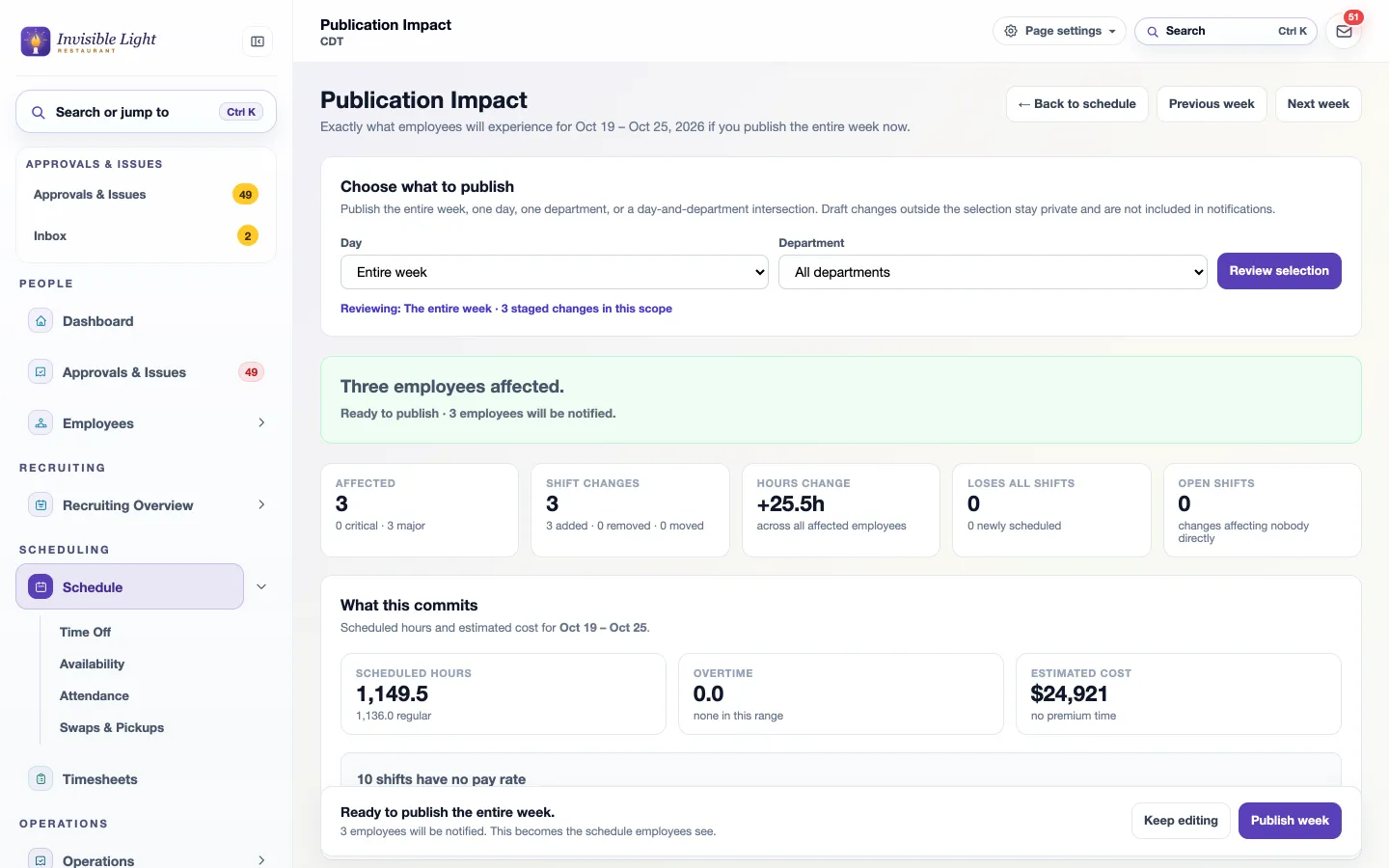Click the Operations icon in sidebar
Screen dimensions: 1389x868
click(x=41, y=860)
